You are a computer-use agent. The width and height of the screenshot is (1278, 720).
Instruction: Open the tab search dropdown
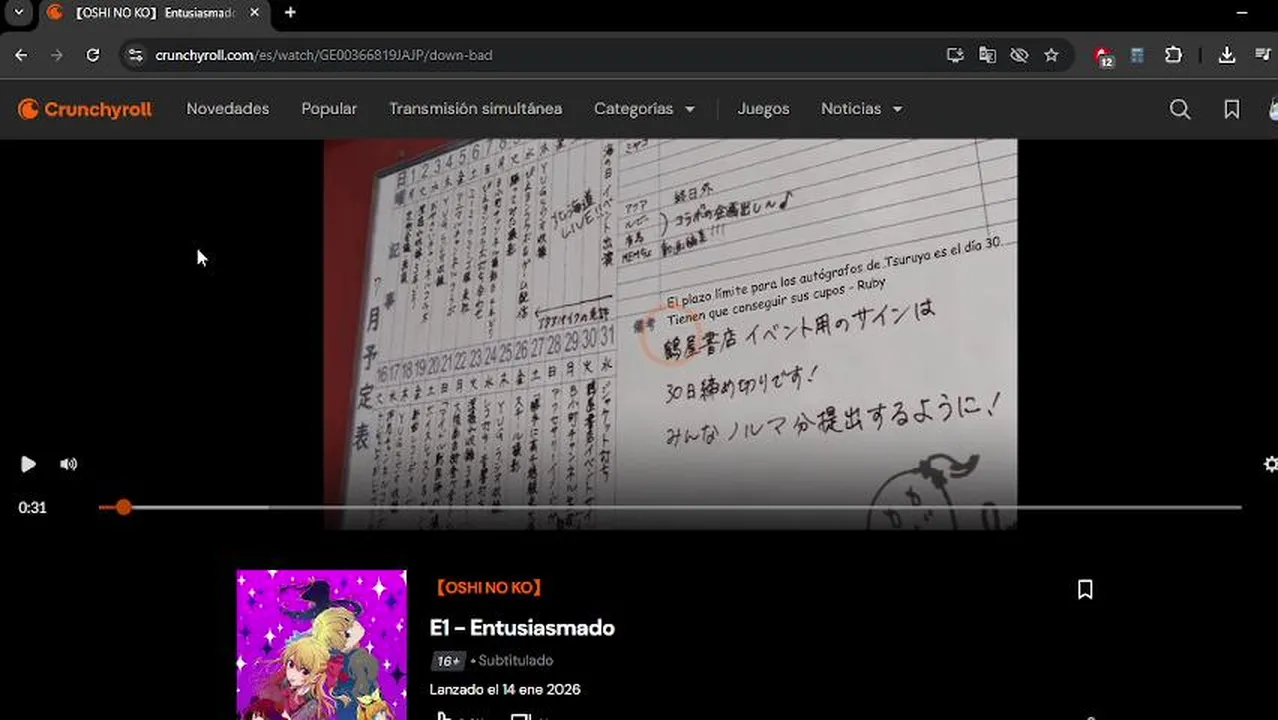tap(18, 13)
